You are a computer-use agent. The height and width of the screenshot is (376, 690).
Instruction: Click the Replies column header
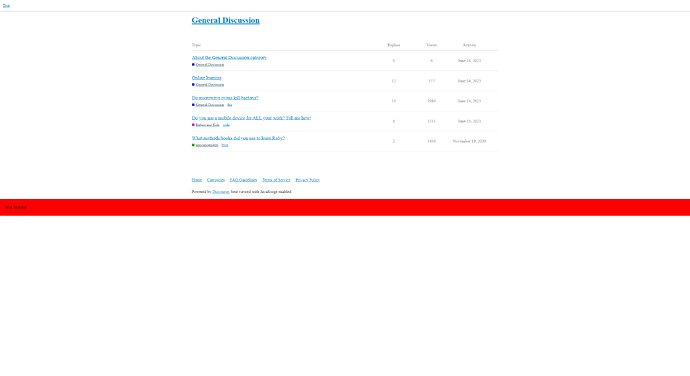pyautogui.click(x=394, y=45)
